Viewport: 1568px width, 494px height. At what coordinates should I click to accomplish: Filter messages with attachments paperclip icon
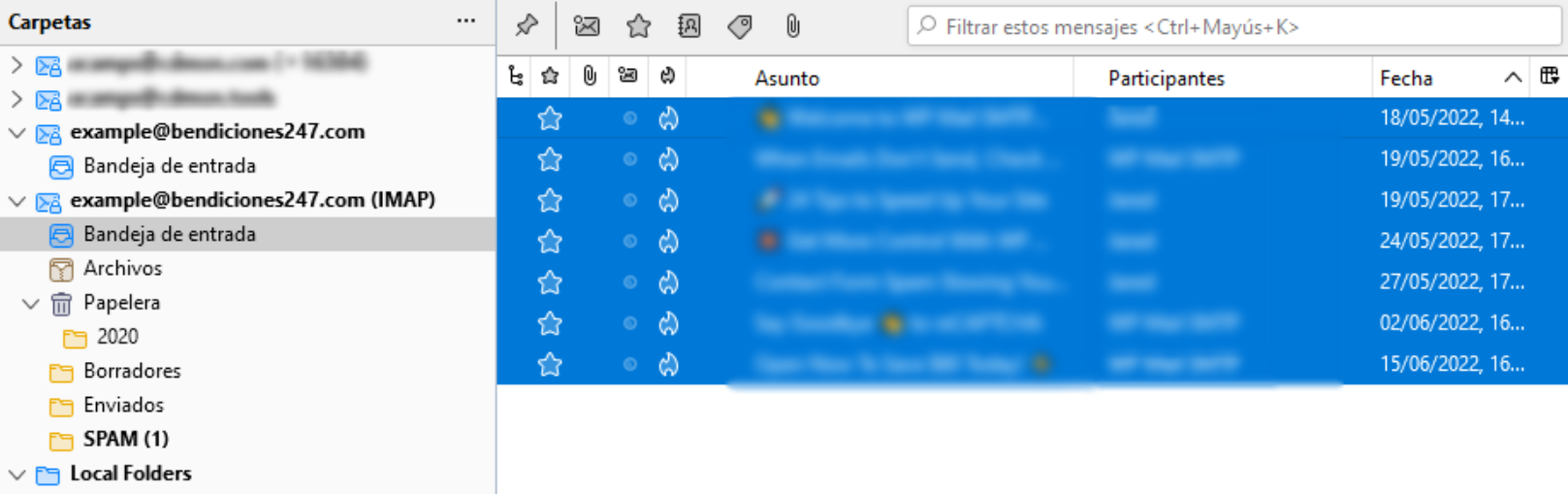(793, 26)
